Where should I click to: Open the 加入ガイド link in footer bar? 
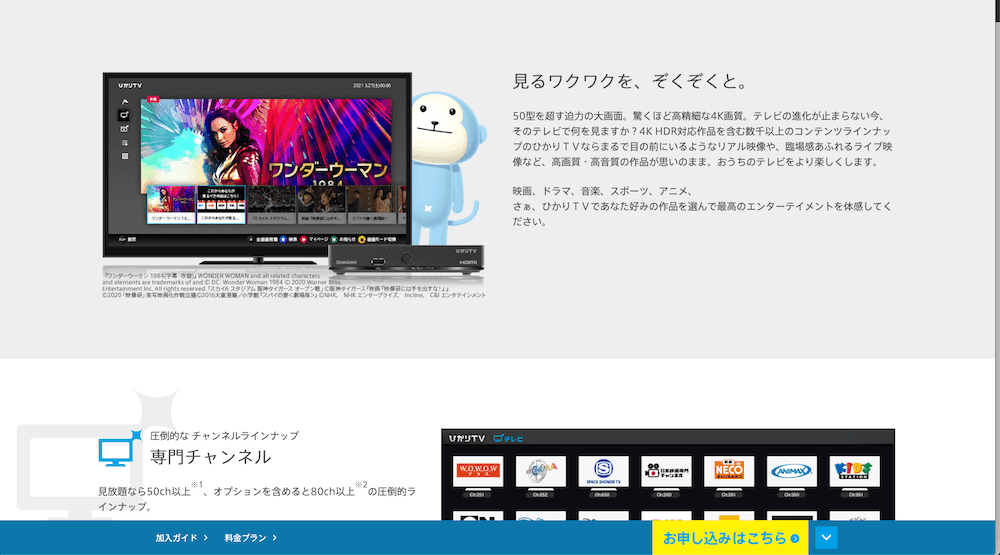pos(181,538)
